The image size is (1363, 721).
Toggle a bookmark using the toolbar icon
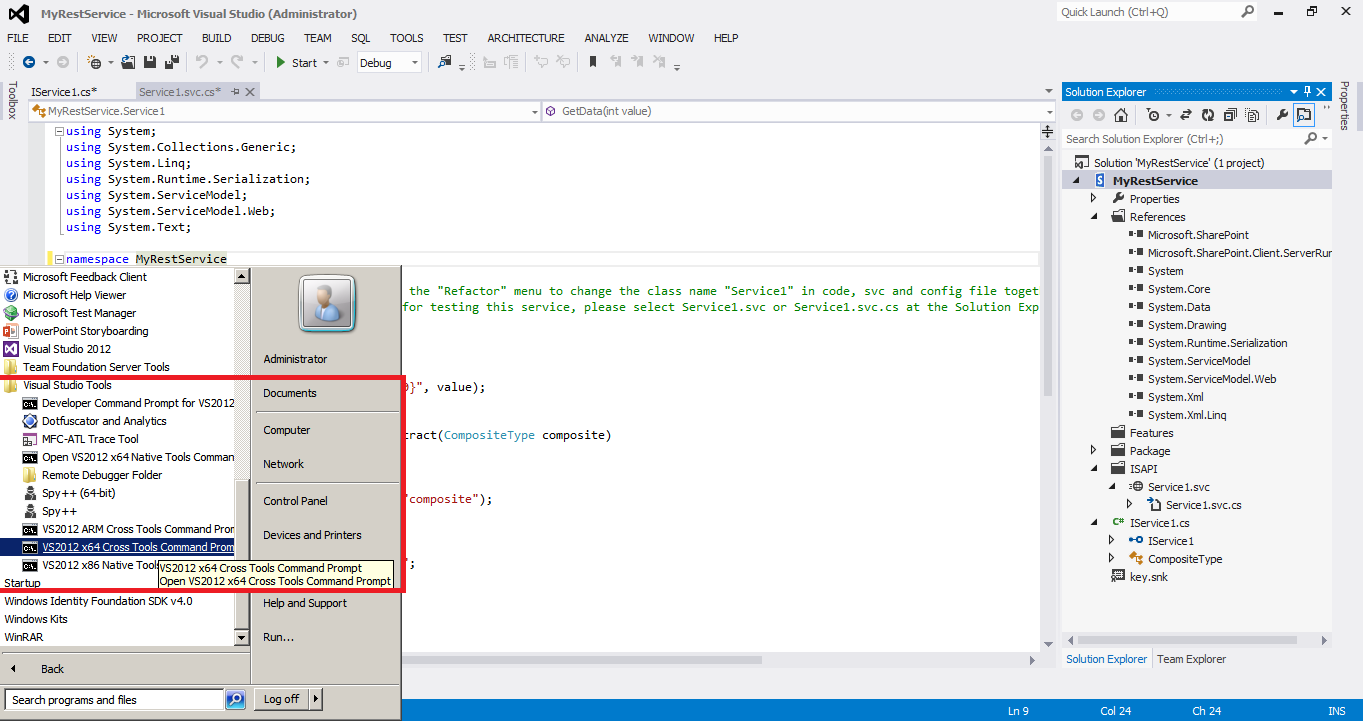pos(592,62)
